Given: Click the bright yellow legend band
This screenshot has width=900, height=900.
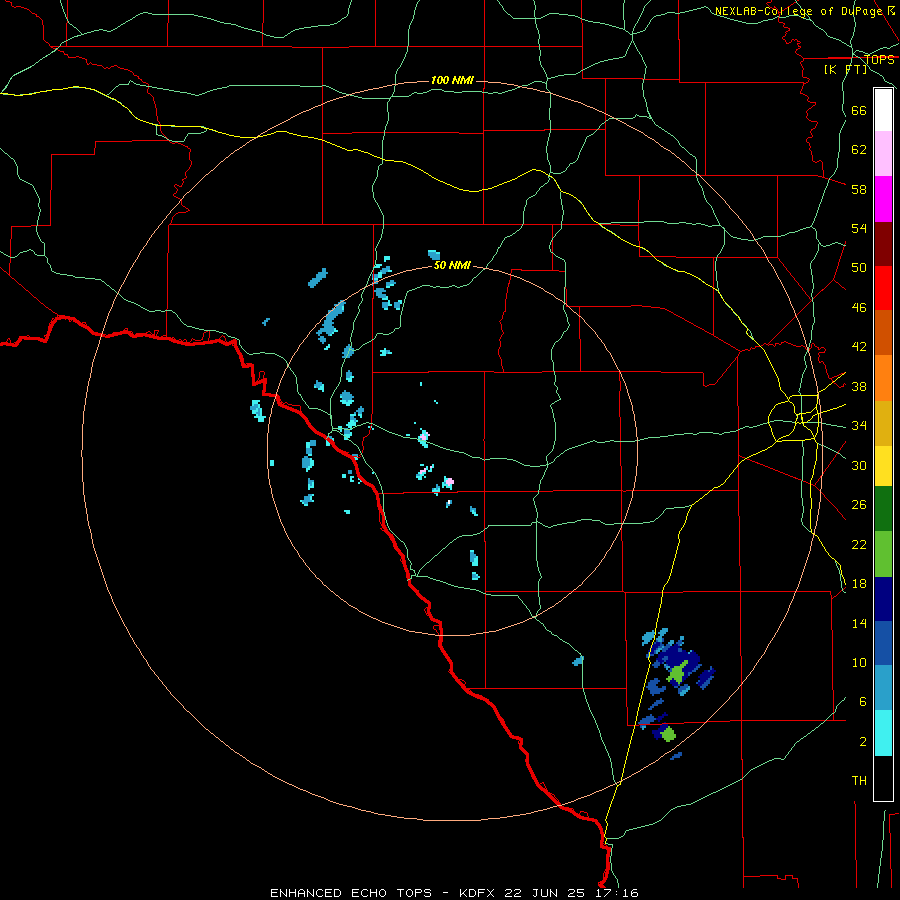Looking at the screenshot, I should tap(883, 465).
